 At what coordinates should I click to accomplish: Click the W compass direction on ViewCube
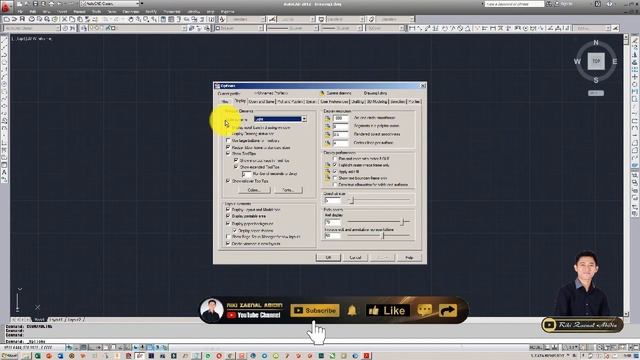577,61
